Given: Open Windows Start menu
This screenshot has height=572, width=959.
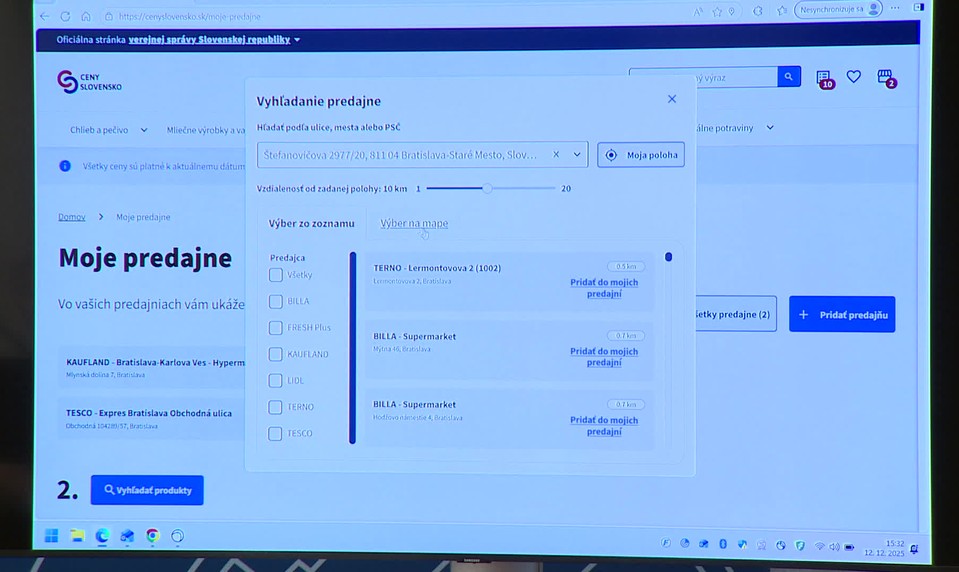Looking at the screenshot, I should point(51,536).
